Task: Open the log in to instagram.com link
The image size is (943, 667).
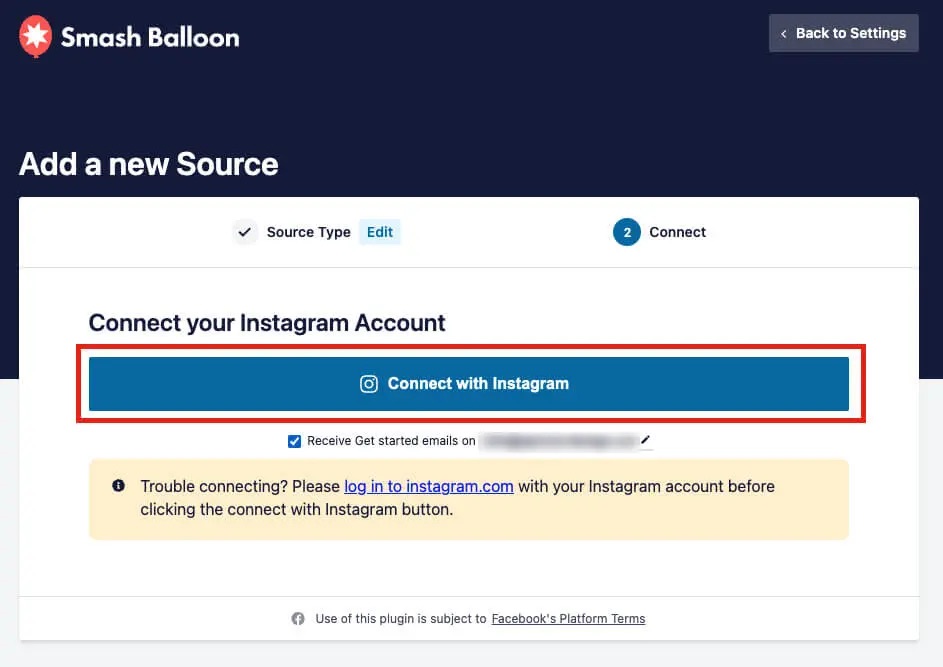Action: click(x=428, y=486)
